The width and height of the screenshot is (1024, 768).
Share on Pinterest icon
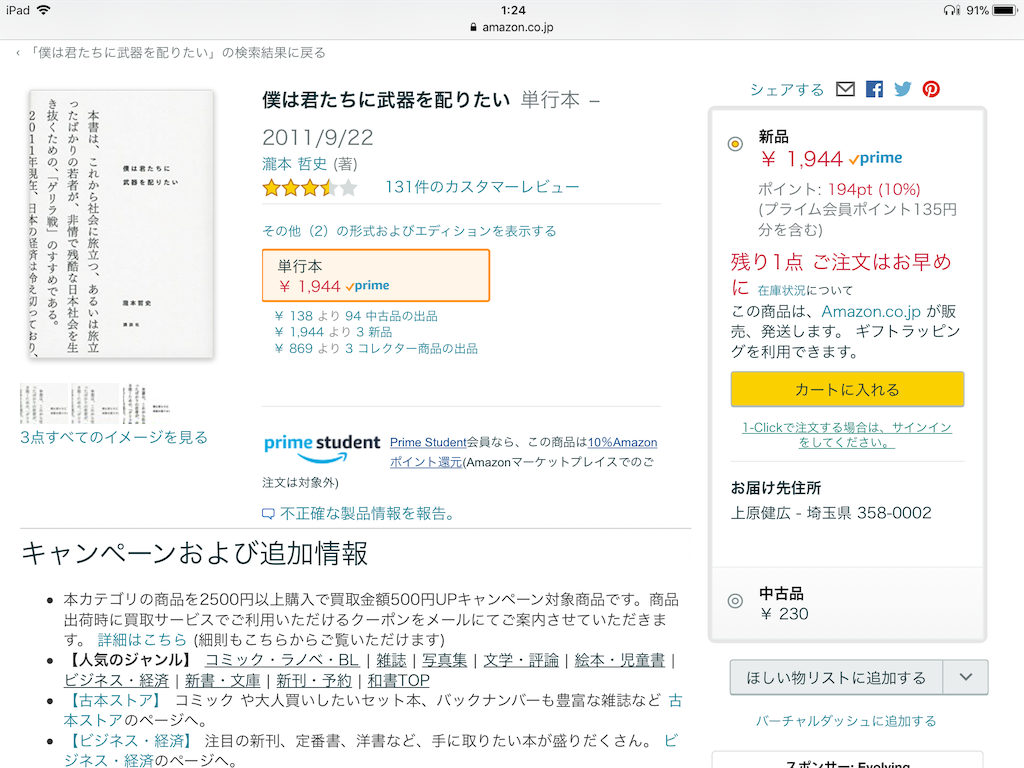click(x=931, y=89)
